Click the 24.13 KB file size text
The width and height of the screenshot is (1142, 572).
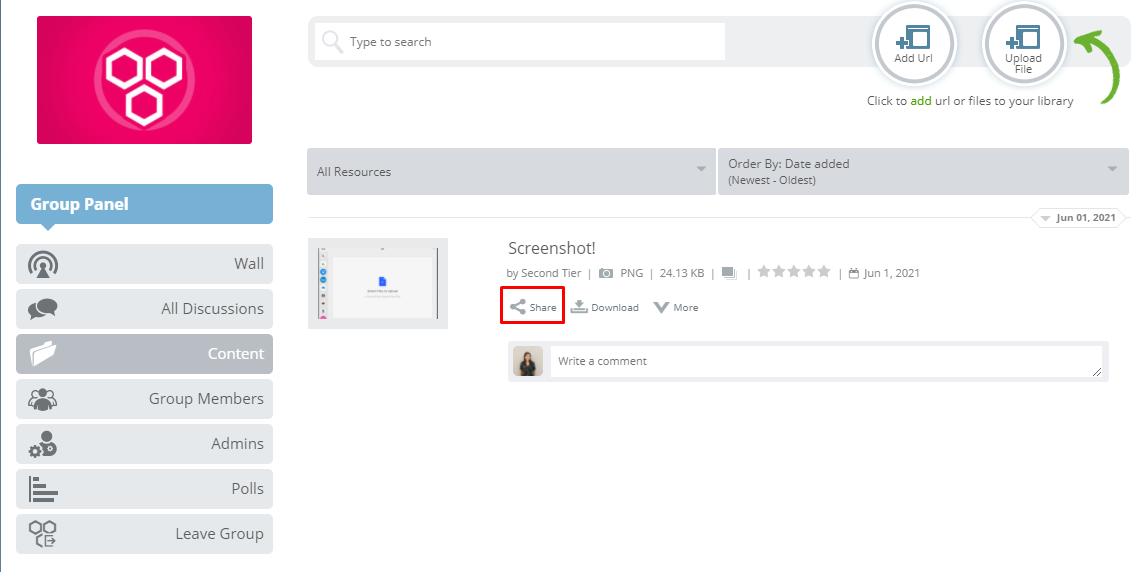[x=682, y=273]
